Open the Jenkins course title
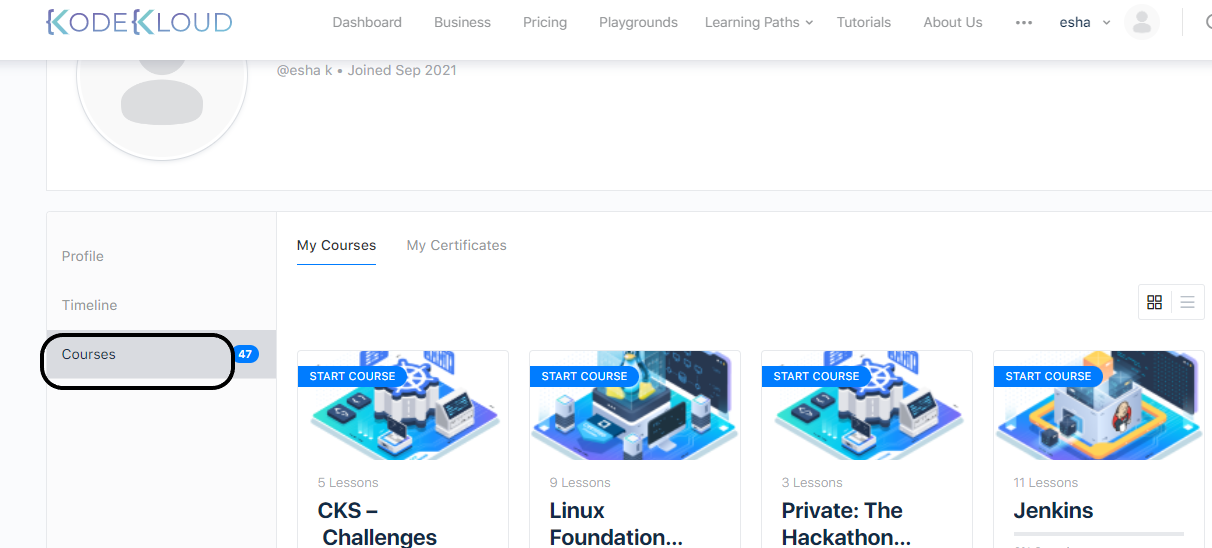1212x548 pixels. click(x=1053, y=510)
